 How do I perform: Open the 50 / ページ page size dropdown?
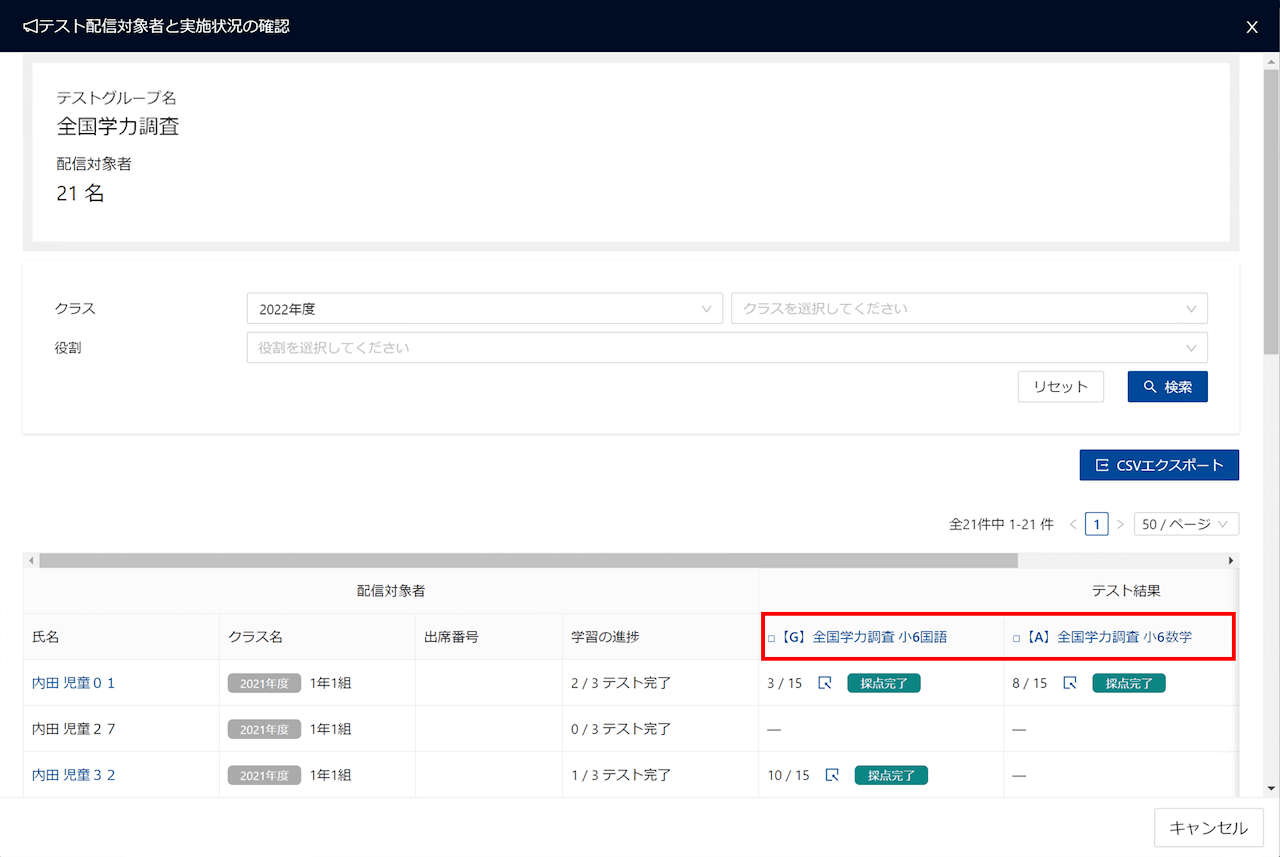[1186, 524]
